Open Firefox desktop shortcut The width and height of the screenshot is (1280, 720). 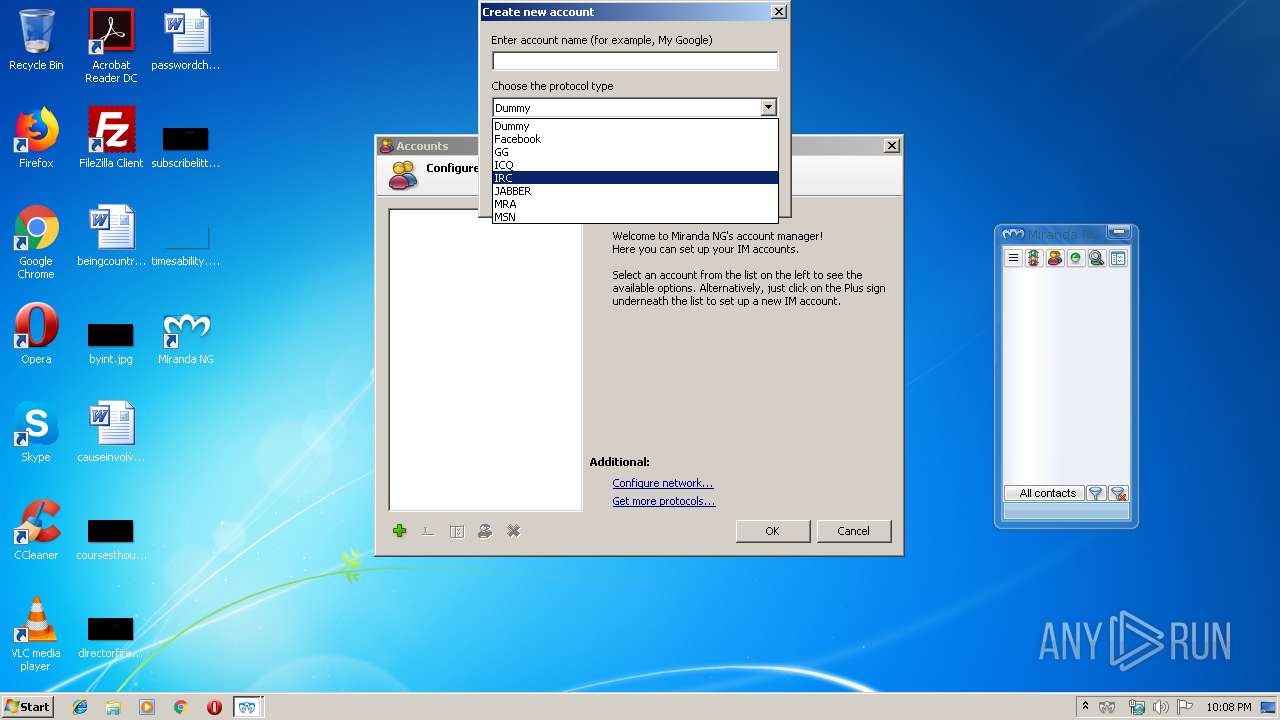(36, 138)
